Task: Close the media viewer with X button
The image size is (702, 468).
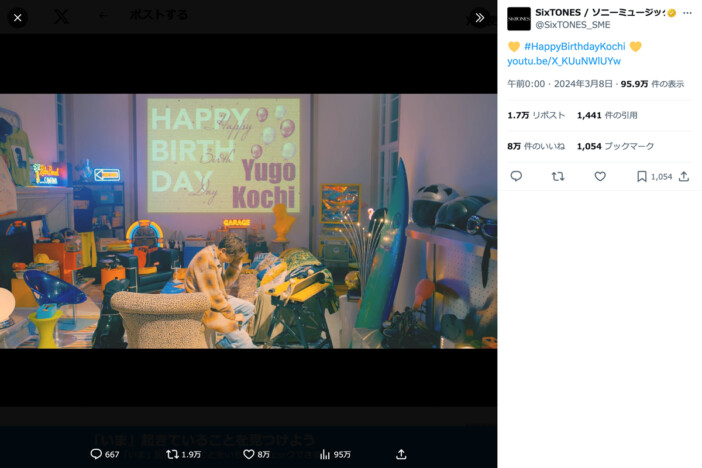Action: (x=17, y=18)
